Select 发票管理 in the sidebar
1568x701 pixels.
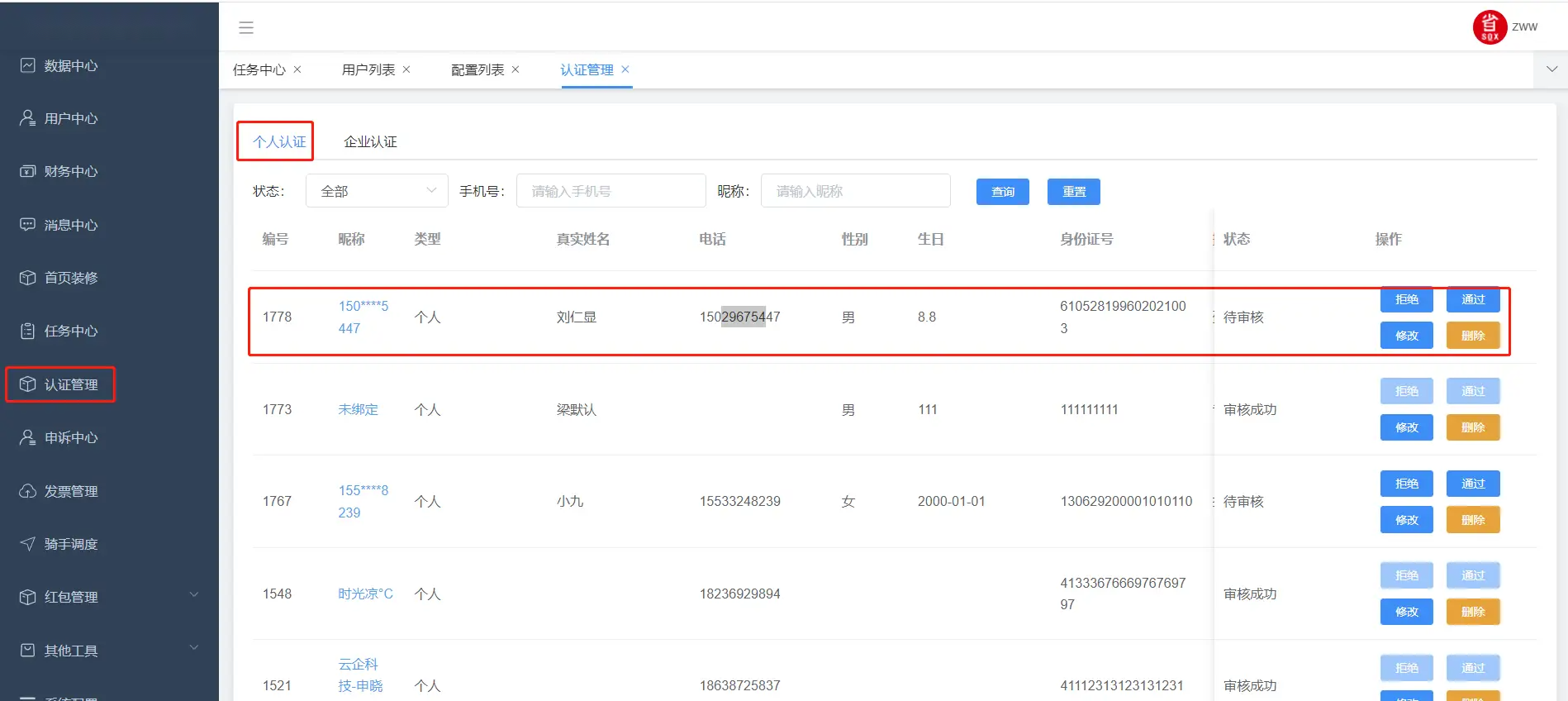coord(70,491)
